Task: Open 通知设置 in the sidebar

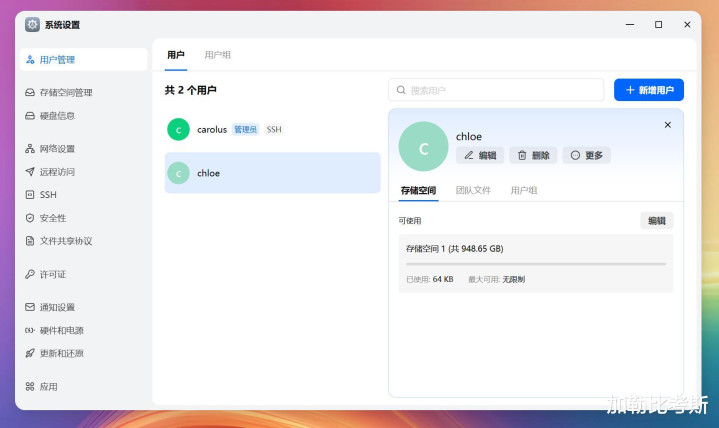Action: coord(50,307)
